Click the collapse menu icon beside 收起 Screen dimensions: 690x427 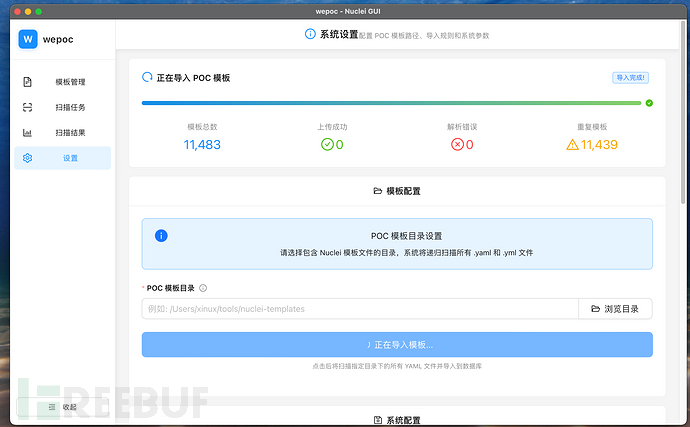(52, 407)
